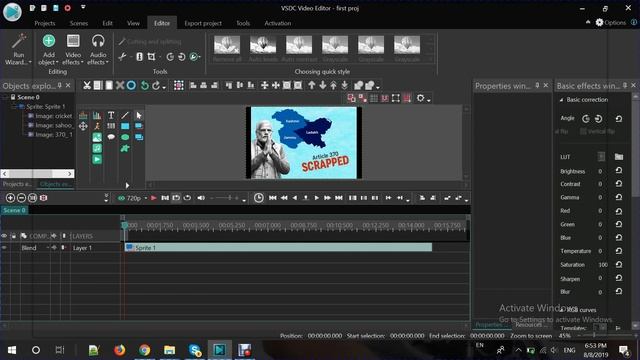640x360 pixels.
Task: Toggle visibility eye of Layer 1
Action: tap(4, 248)
